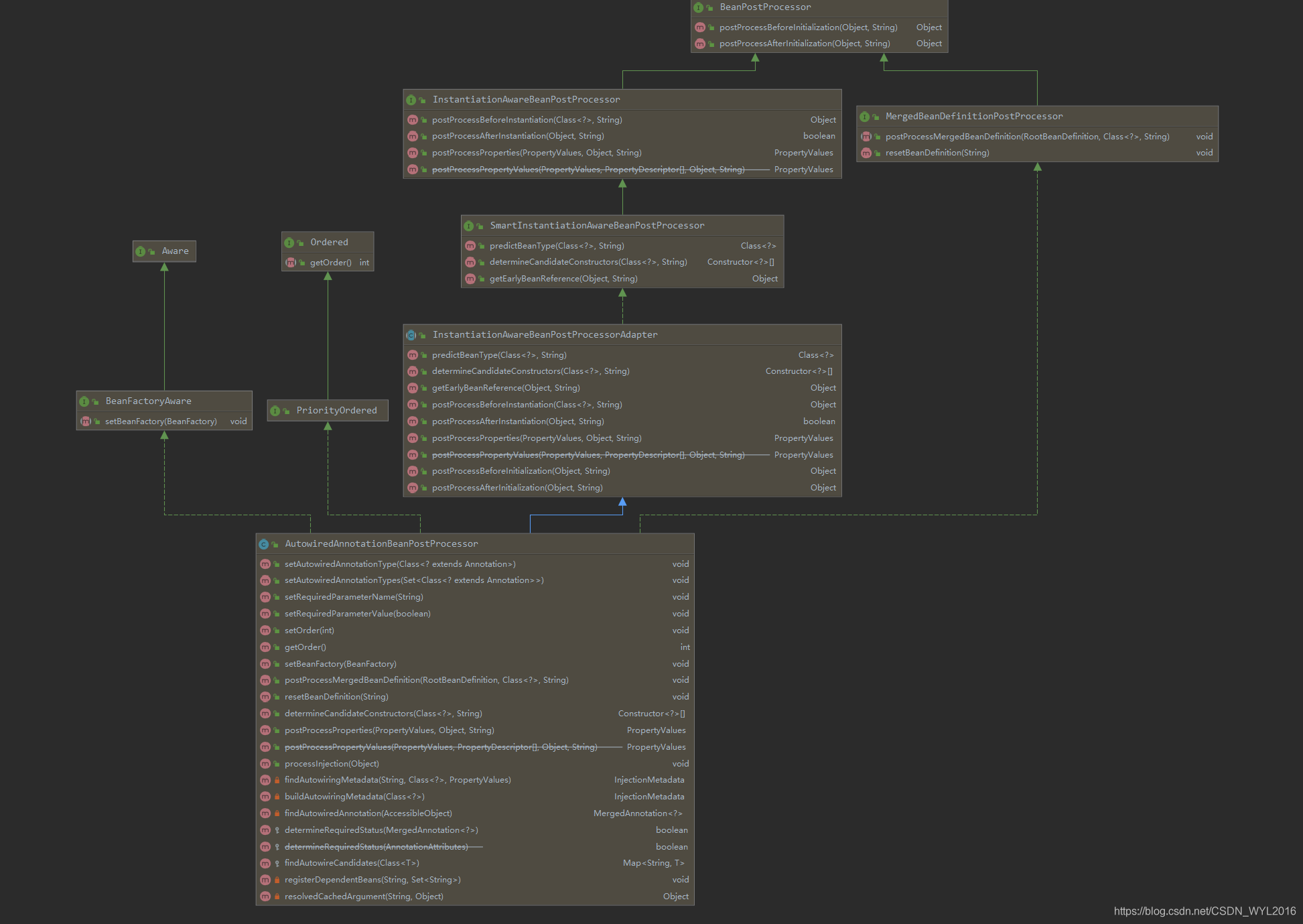Image resolution: width=1303 pixels, height=924 pixels.
Task: Click the protected key icon of findAutowireCandidates
Action: (277, 863)
